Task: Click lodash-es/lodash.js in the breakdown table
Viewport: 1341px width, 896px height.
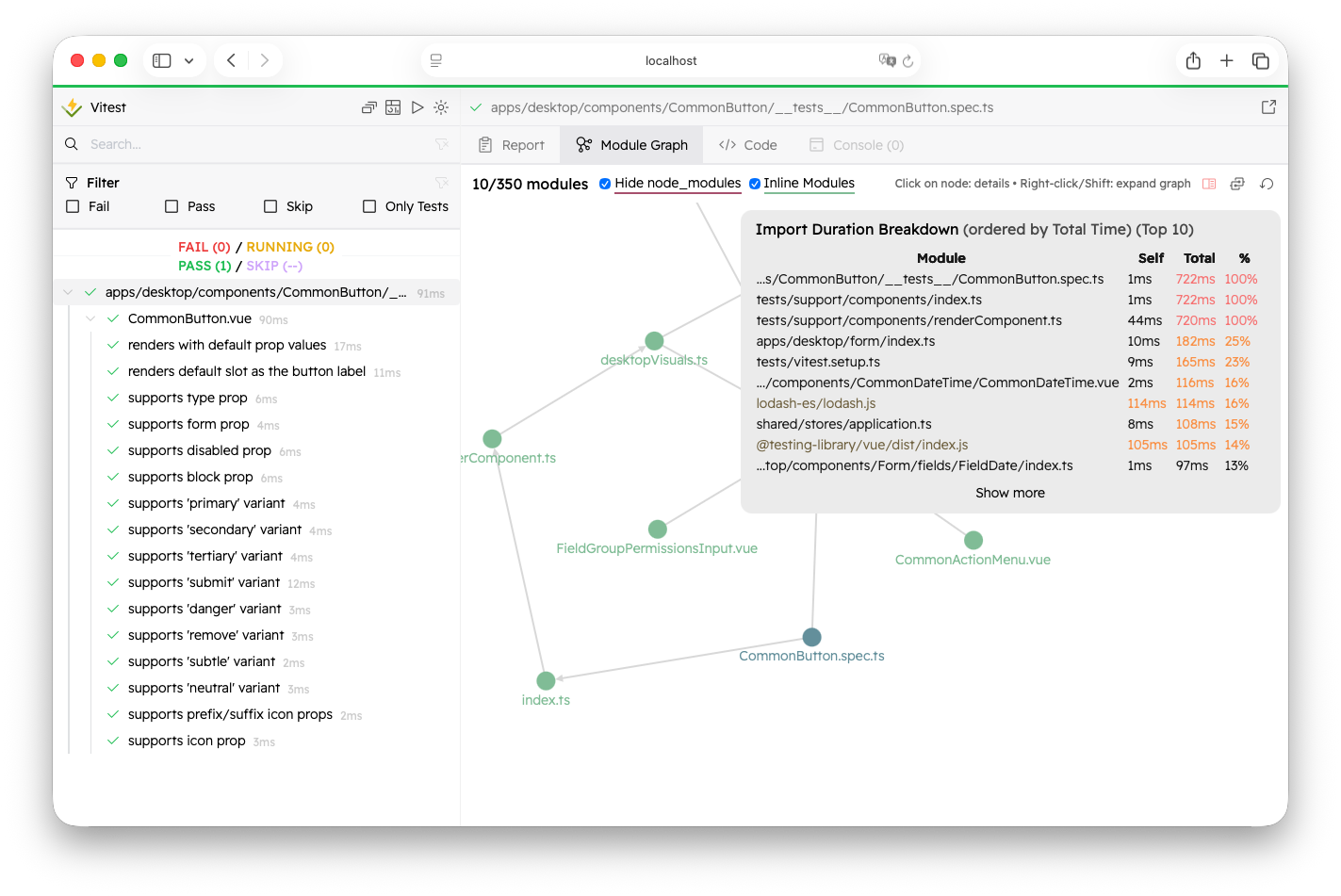Action: point(815,403)
